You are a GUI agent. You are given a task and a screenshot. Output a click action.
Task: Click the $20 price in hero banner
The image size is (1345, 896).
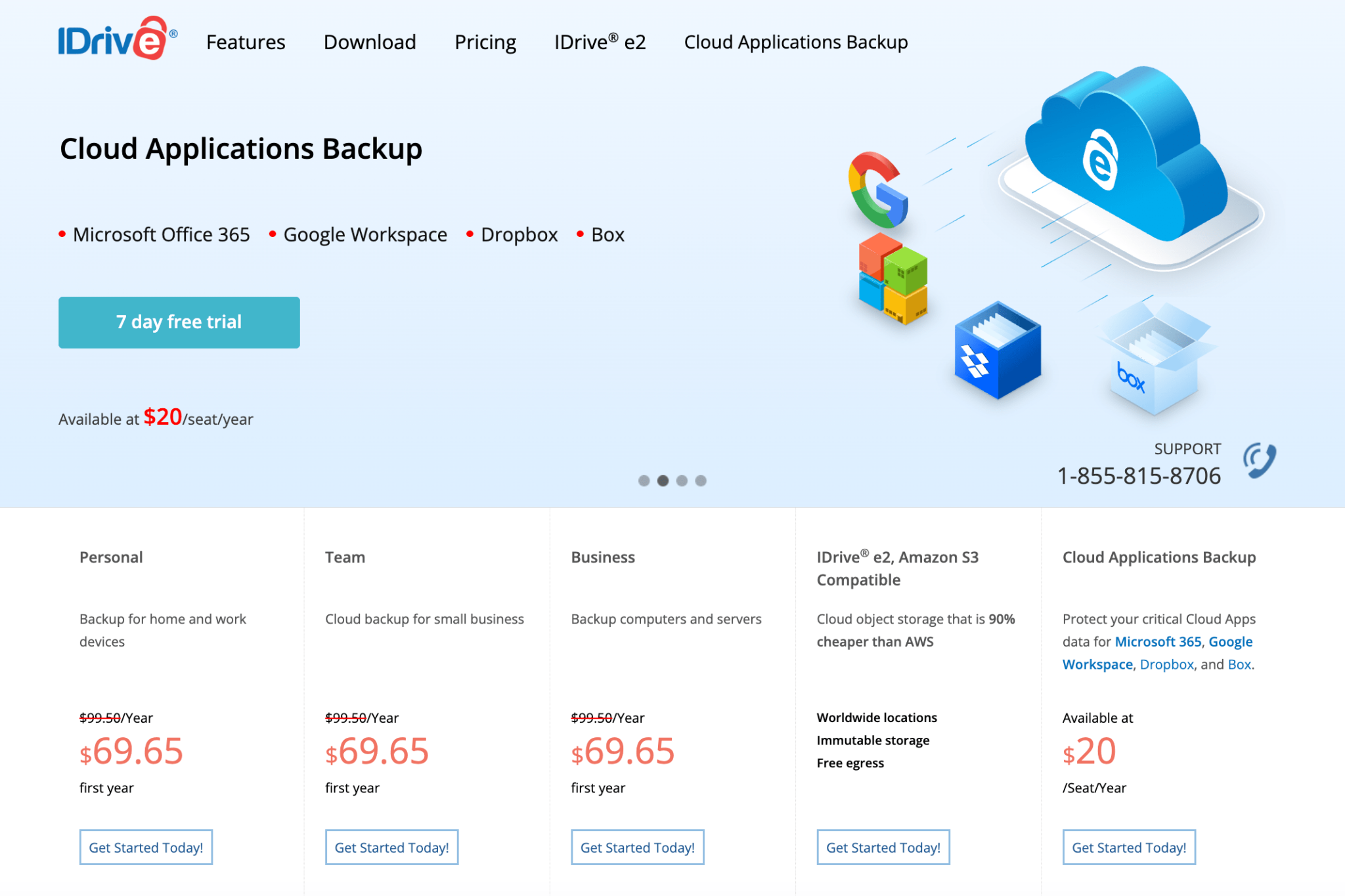[x=162, y=417]
